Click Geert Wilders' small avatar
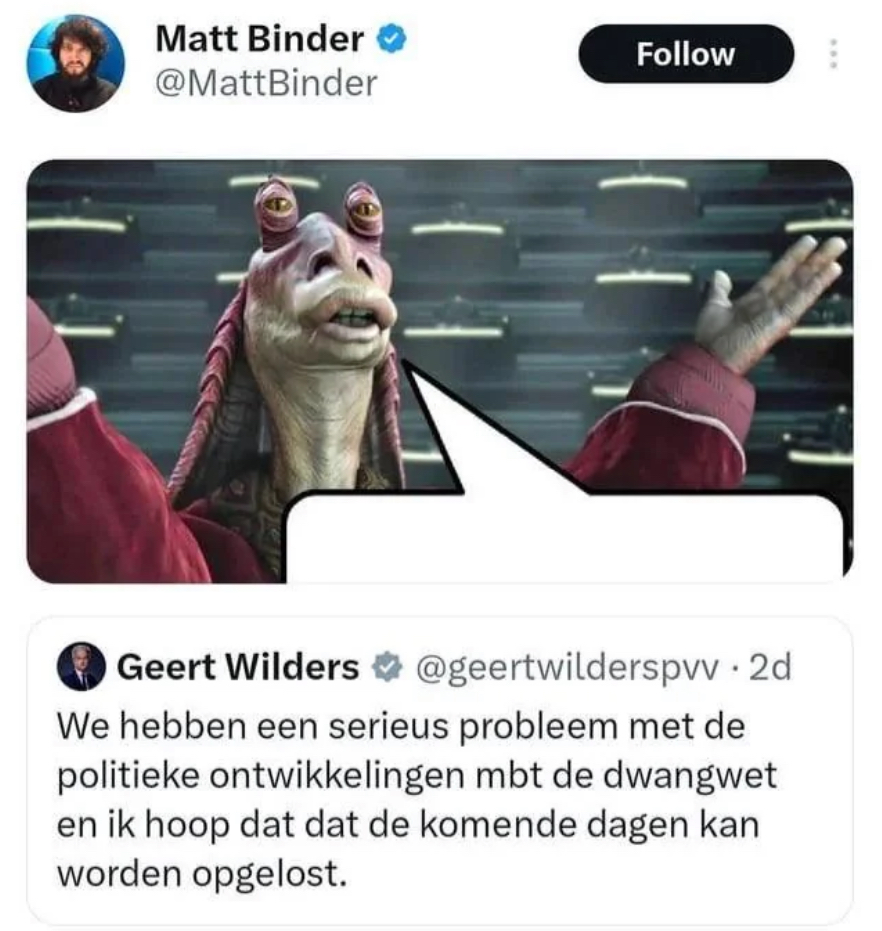Viewport: 882px width, 931px height. 81,666
